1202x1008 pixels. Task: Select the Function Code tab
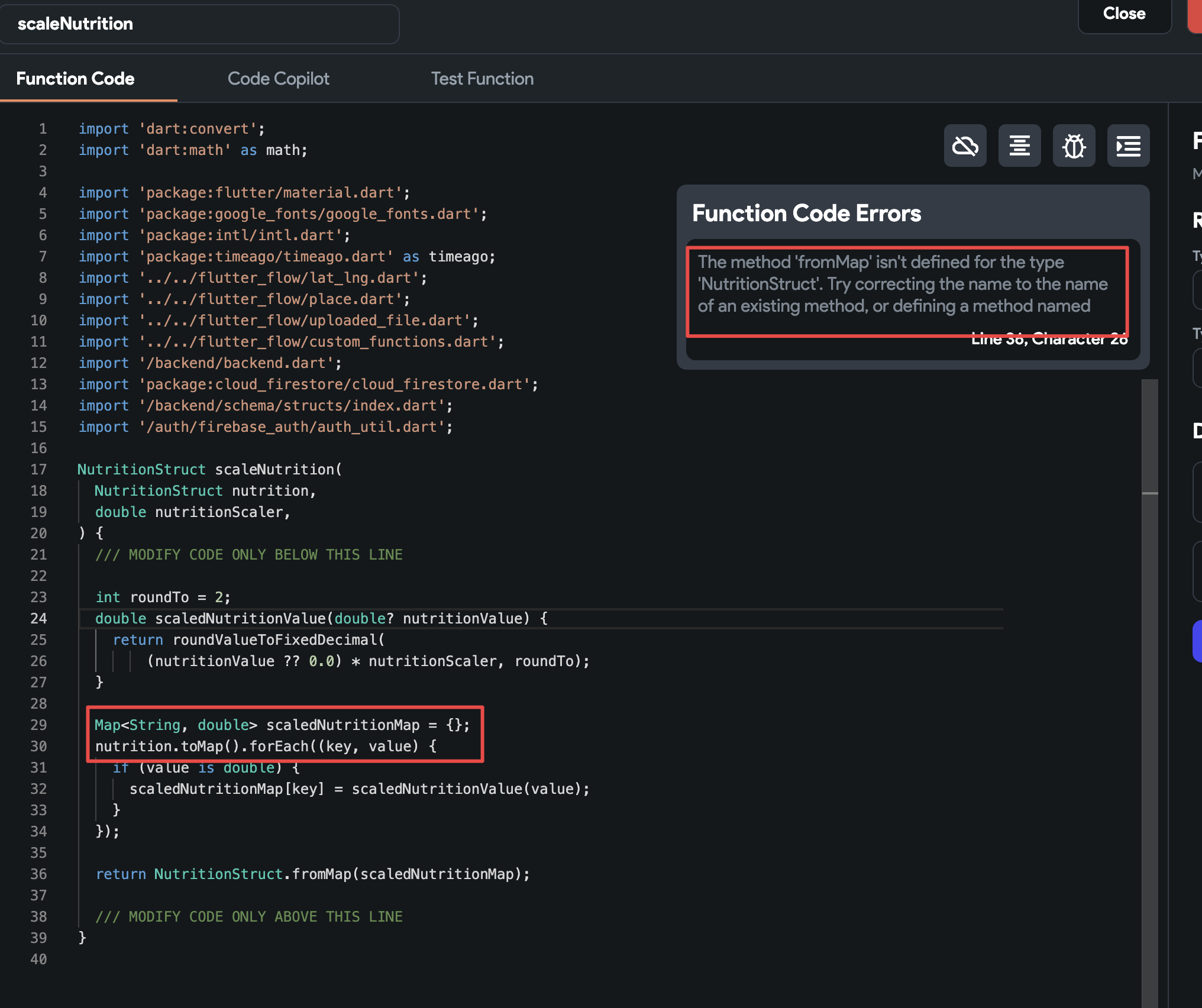[x=75, y=79]
